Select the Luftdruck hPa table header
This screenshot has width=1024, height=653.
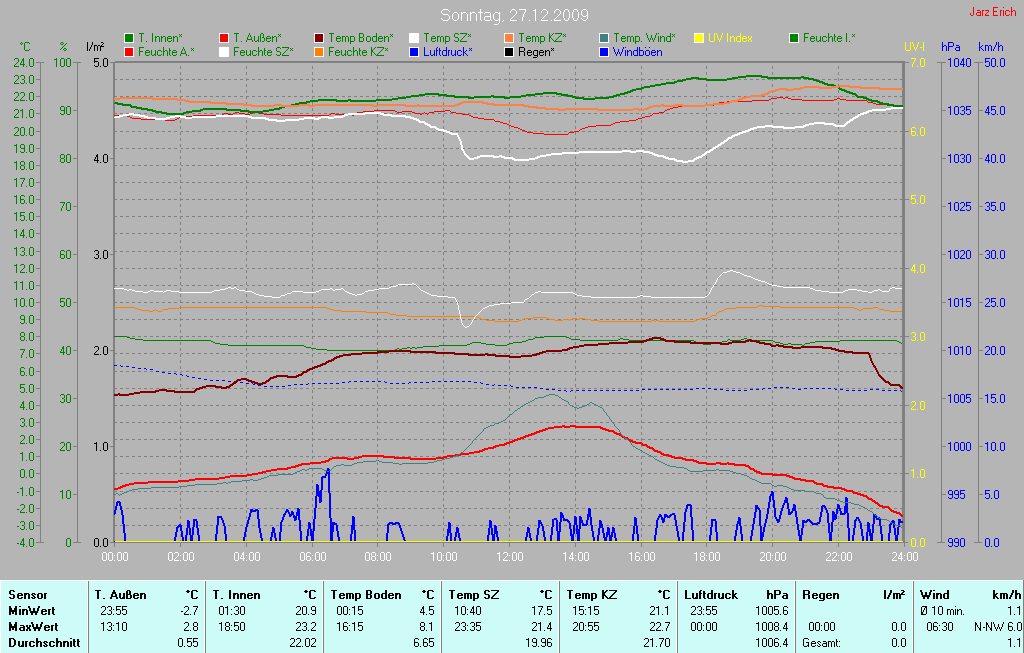(x=735, y=595)
